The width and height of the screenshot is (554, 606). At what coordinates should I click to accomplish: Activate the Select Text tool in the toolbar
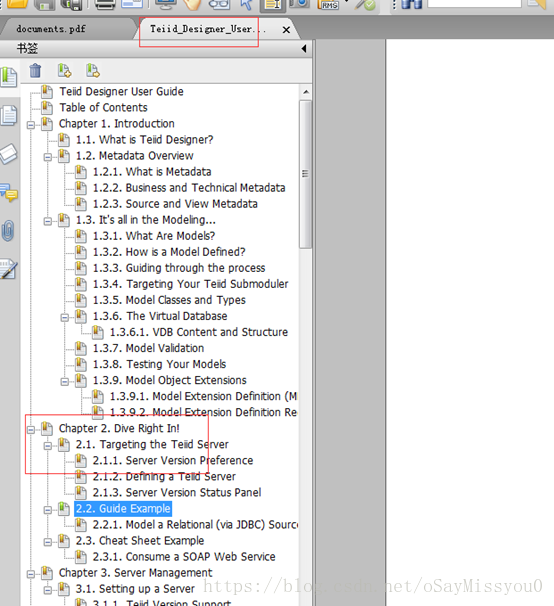[273, 5]
